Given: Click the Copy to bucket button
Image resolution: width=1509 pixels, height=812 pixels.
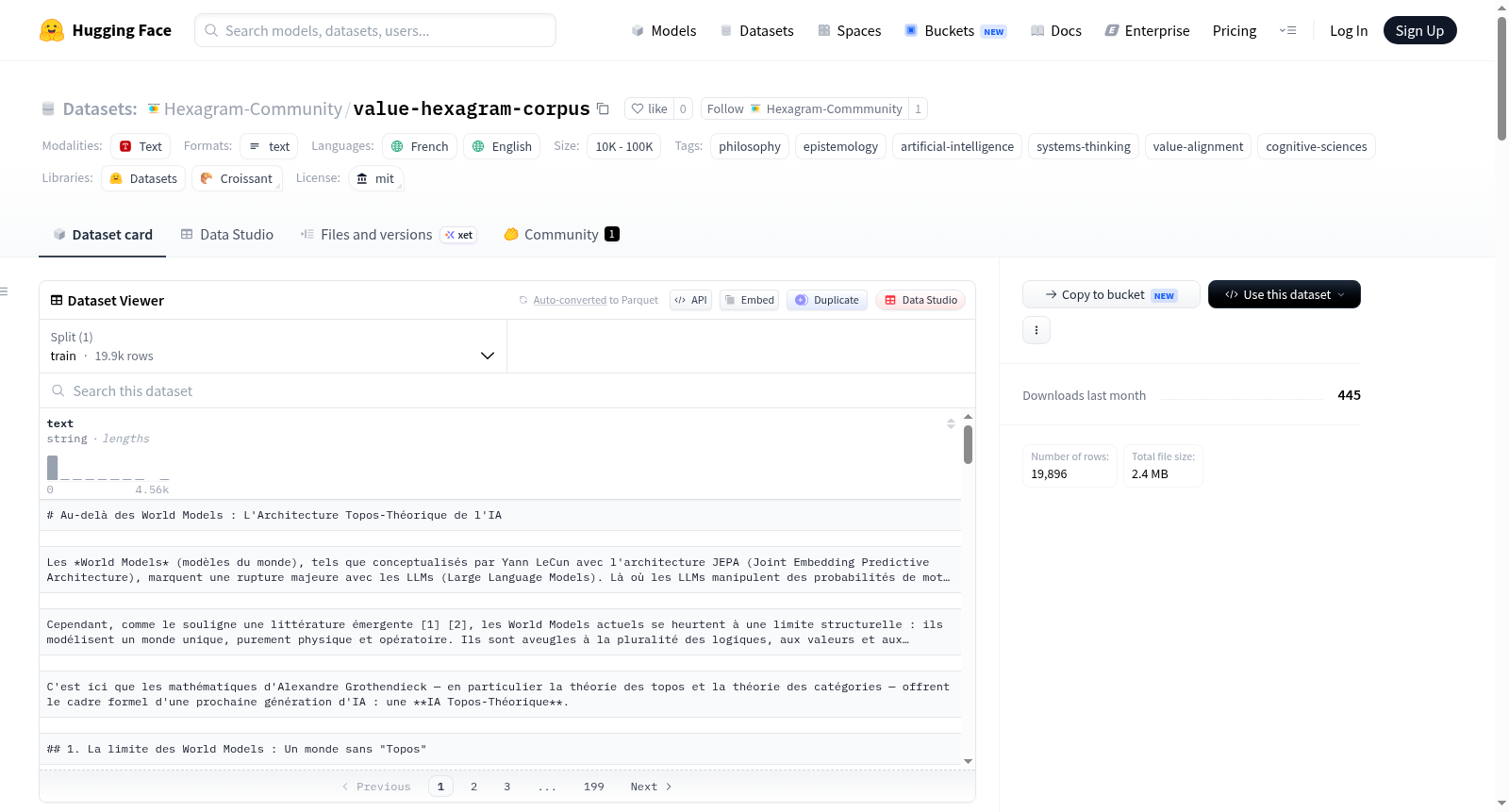Looking at the screenshot, I should pyautogui.click(x=1111, y=294).
